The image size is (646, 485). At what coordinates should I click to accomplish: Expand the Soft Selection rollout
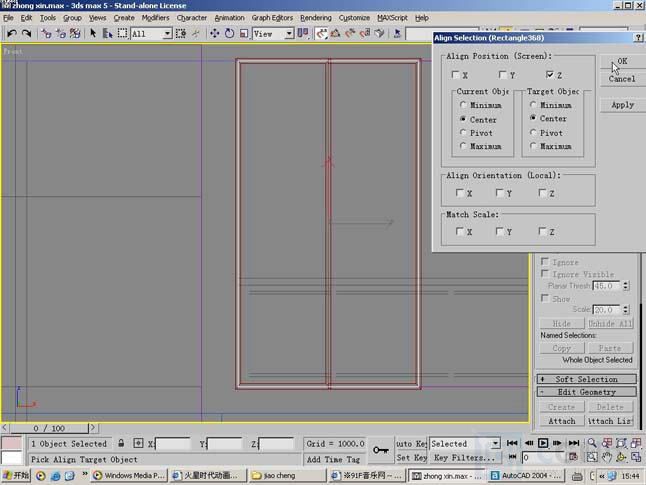(586, 379)
